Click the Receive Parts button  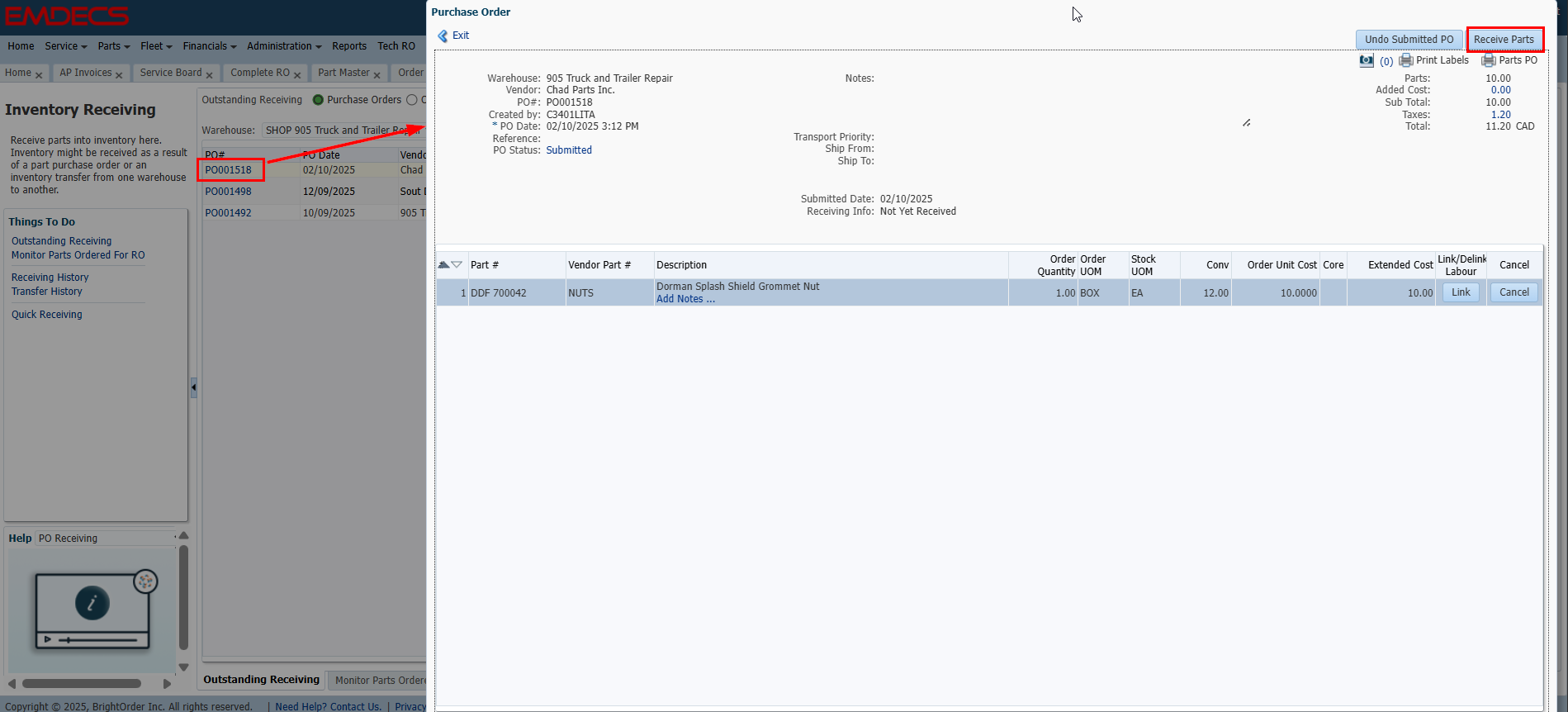(x=1504, y=40)
